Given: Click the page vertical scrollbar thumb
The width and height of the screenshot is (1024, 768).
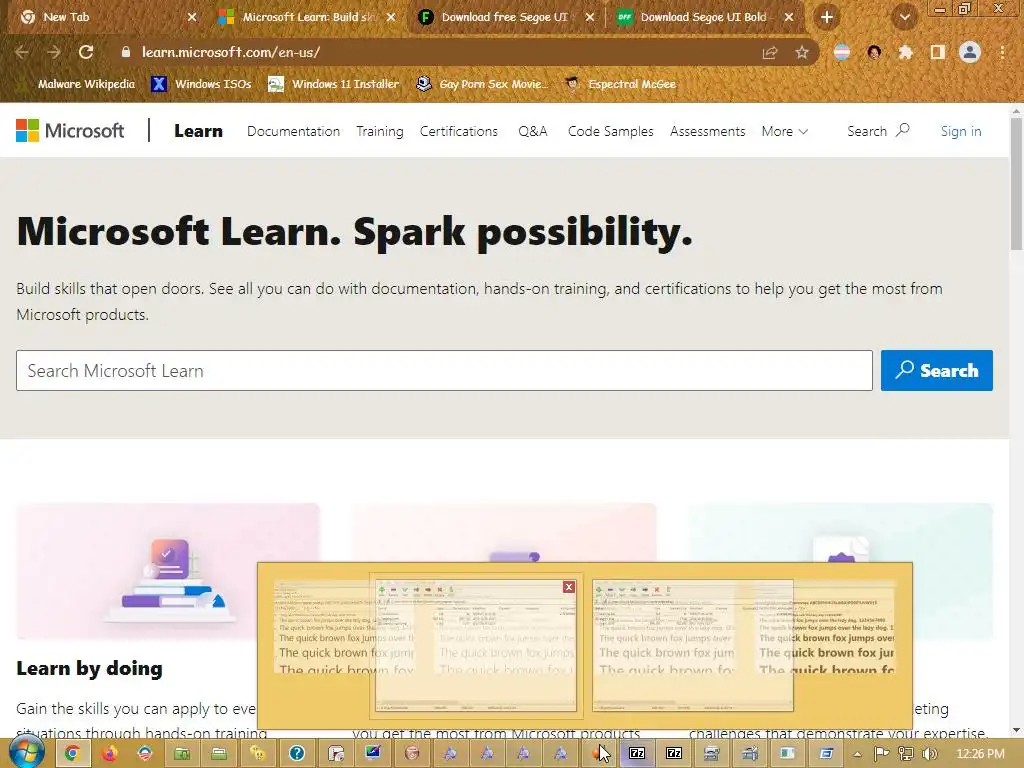Looking at the screenshot, I should [x=1016, y=184].
